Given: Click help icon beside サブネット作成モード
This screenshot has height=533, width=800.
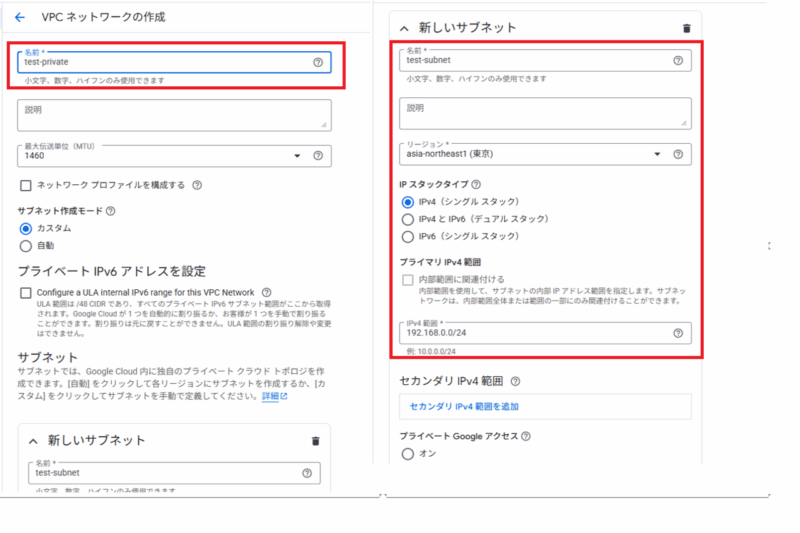Looking at the screenshot, I should [110, 211].
